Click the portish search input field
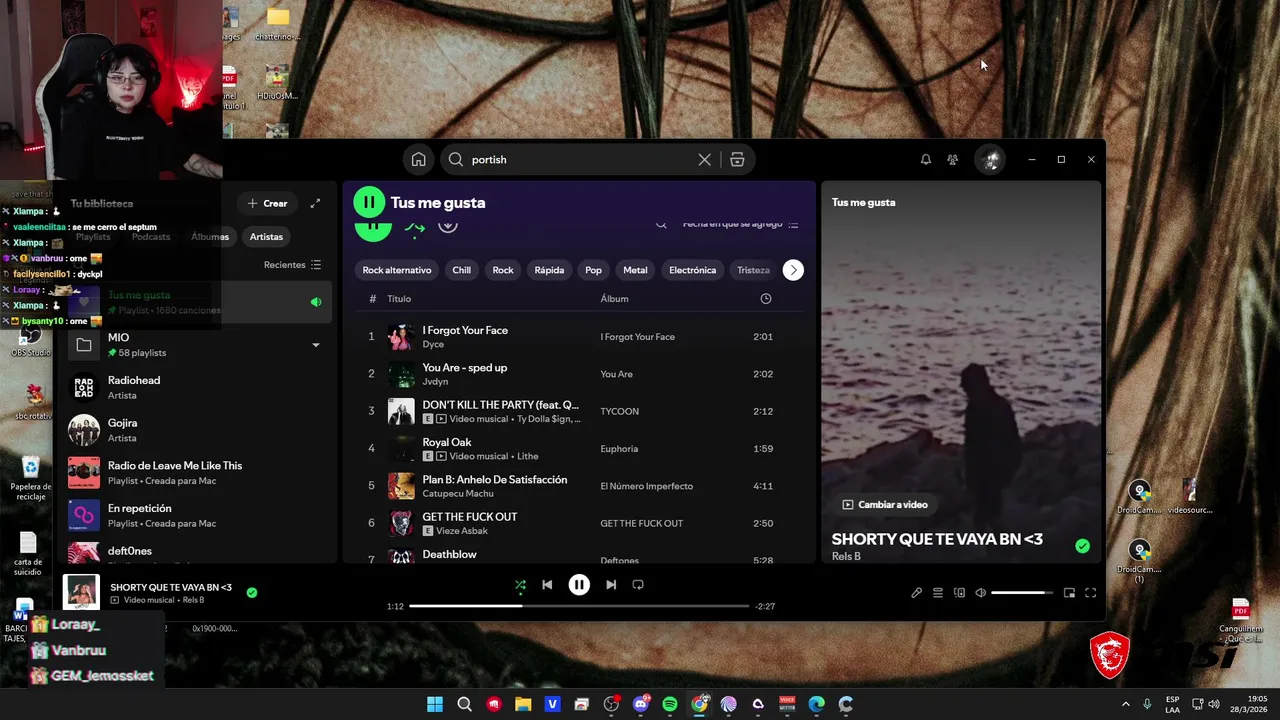 pos(580,159)
